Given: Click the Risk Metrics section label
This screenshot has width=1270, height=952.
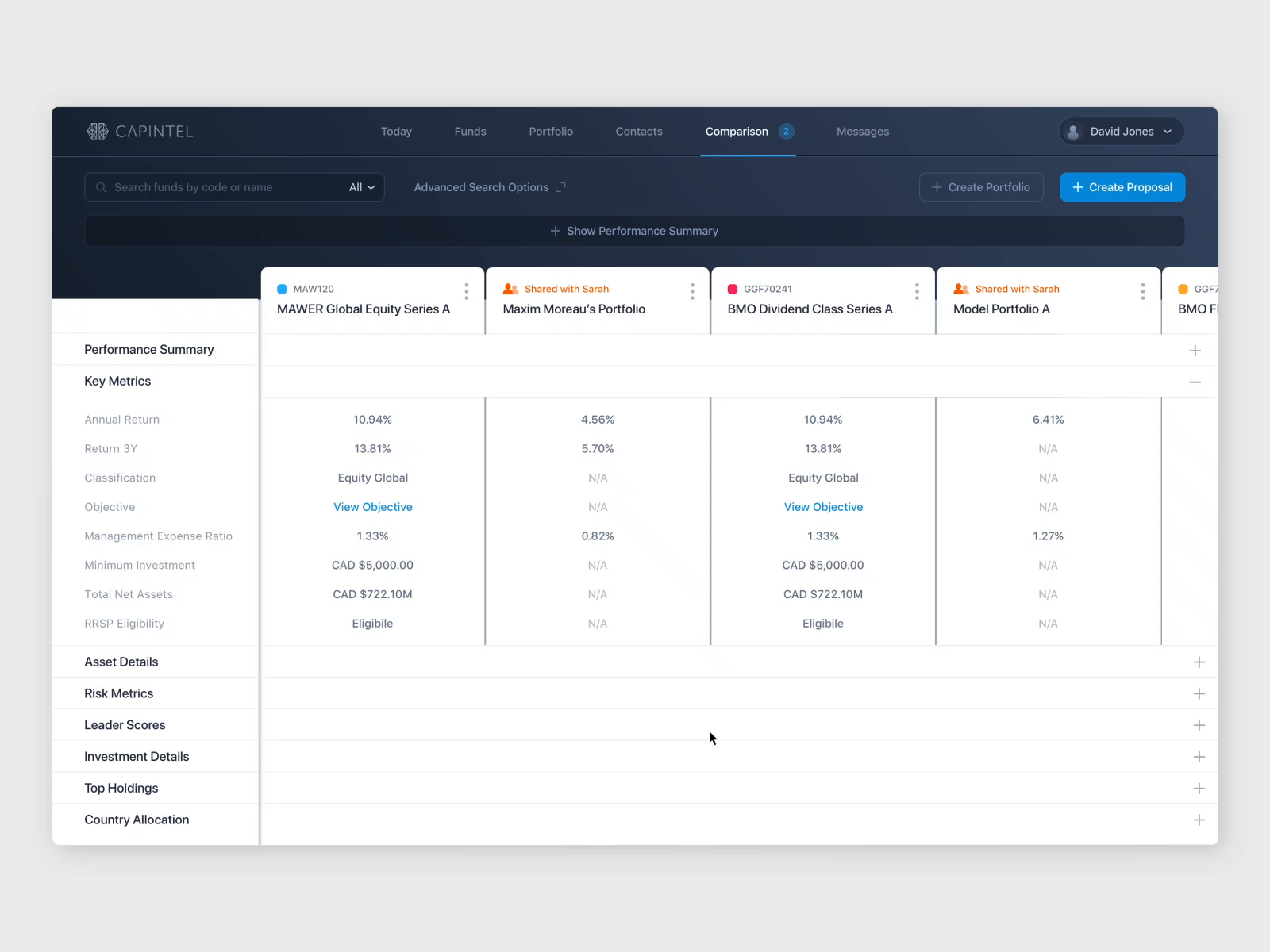Looking at the screenshot, I should pos(118,693).
